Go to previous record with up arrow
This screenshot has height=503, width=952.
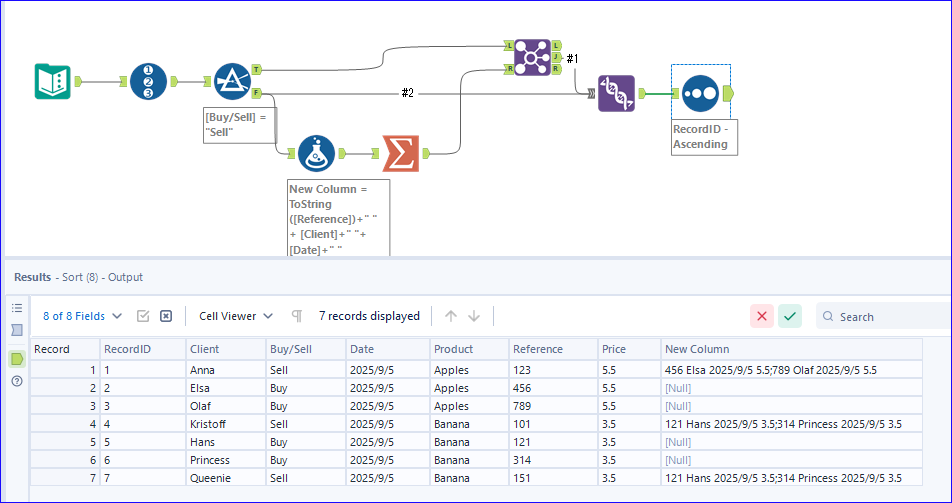pos(450,316)
